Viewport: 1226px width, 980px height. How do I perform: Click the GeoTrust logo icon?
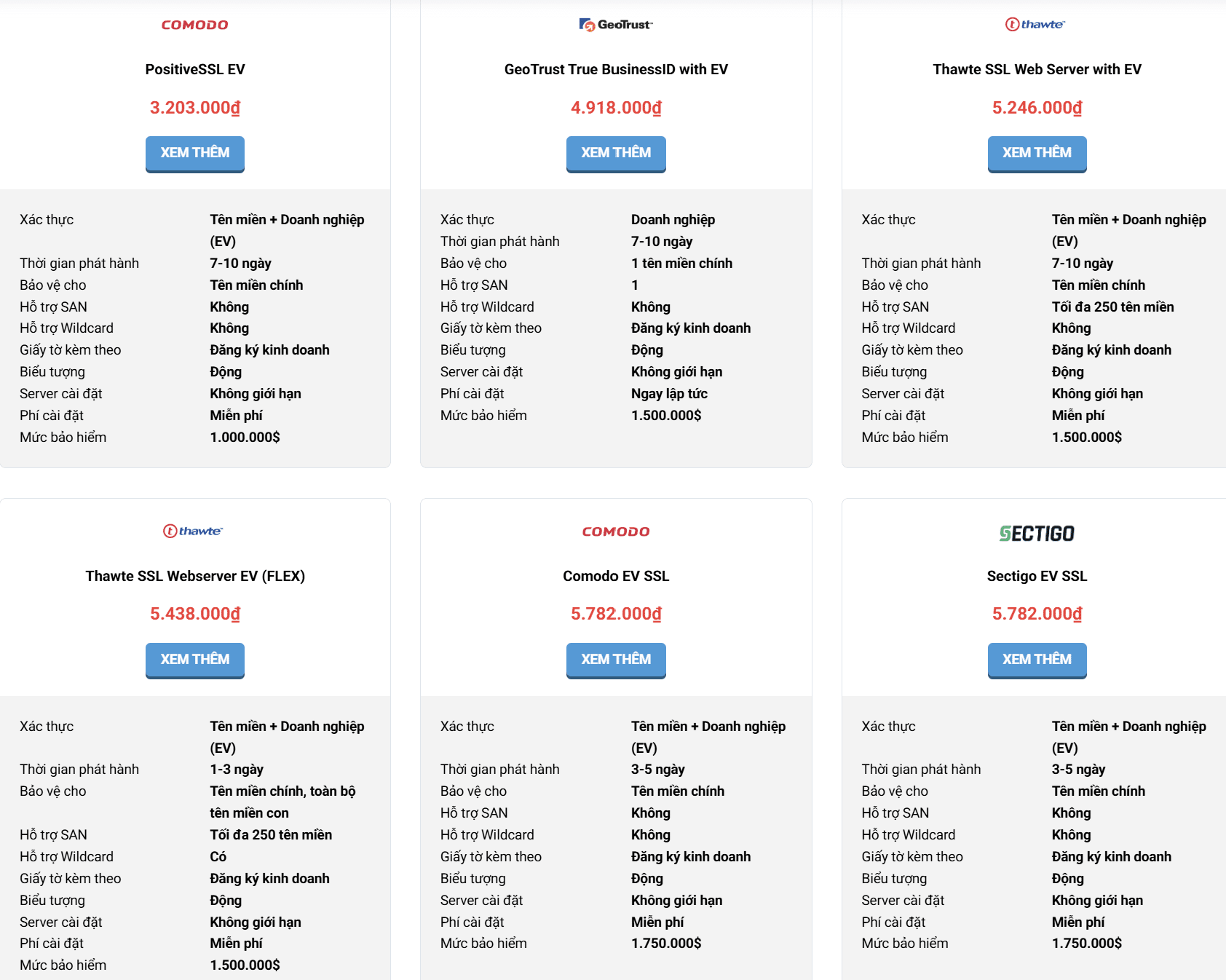coord(616,25)
